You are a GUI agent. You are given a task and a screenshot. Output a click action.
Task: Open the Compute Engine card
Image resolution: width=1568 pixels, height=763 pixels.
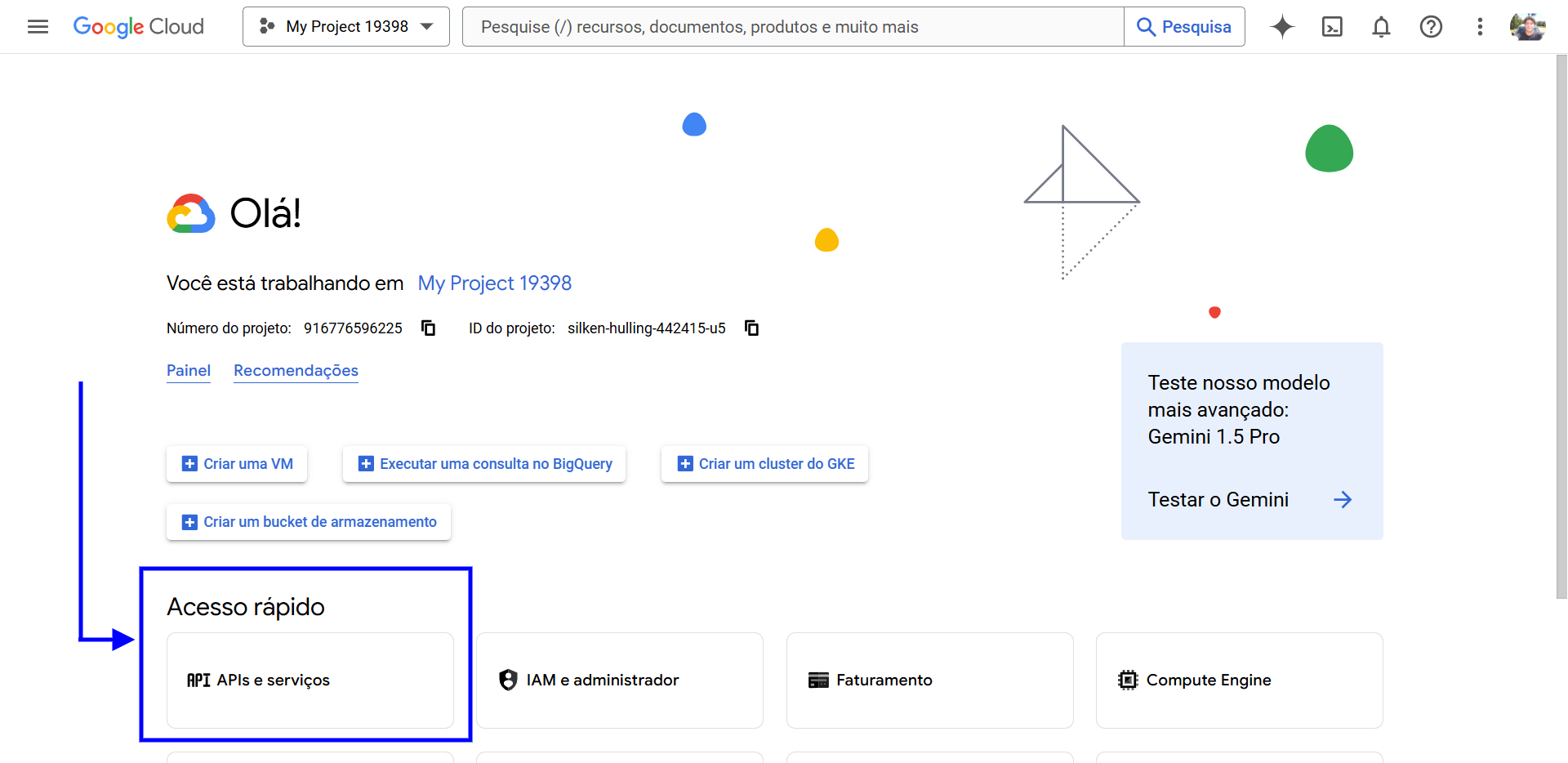coord(1240,680)
